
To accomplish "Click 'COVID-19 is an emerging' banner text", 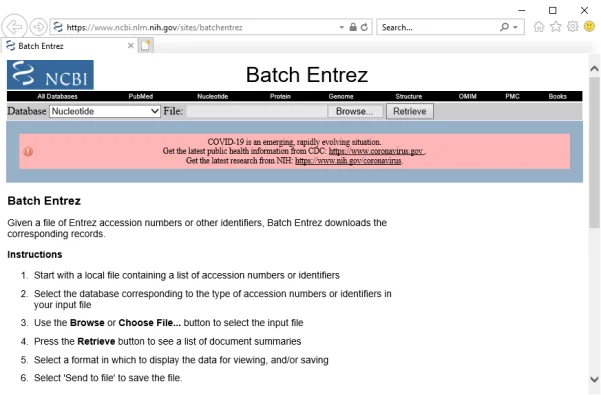I will pos(294,142).
